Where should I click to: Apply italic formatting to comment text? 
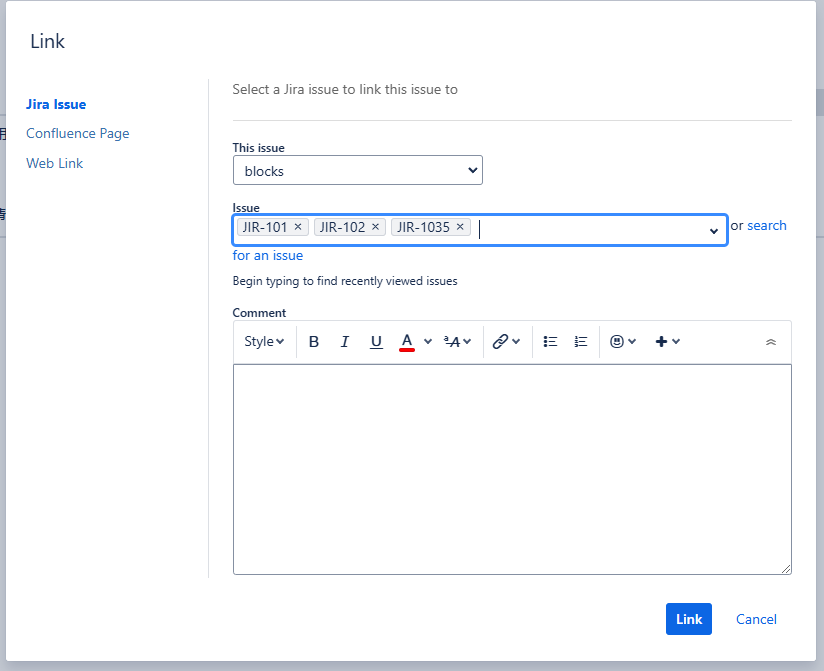(x=345, y=341)
